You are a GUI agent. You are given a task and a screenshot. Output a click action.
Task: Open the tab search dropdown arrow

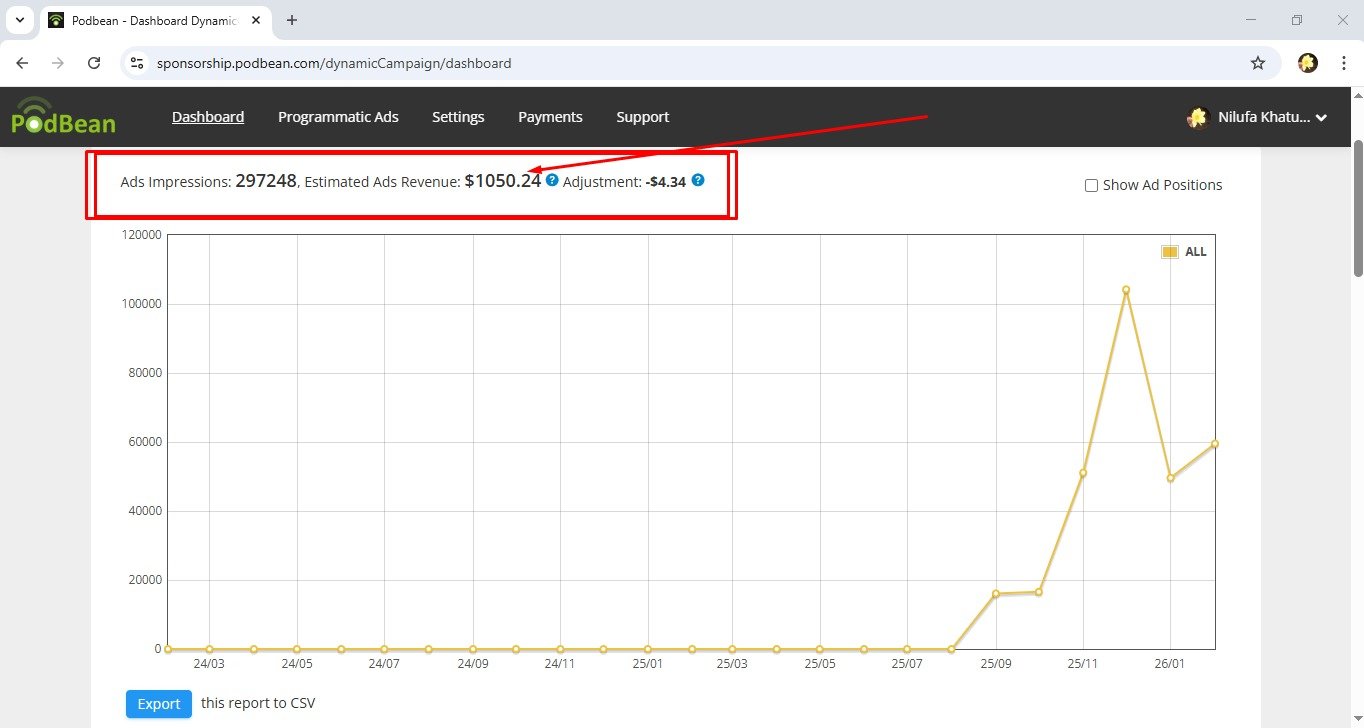pos(19,20)
